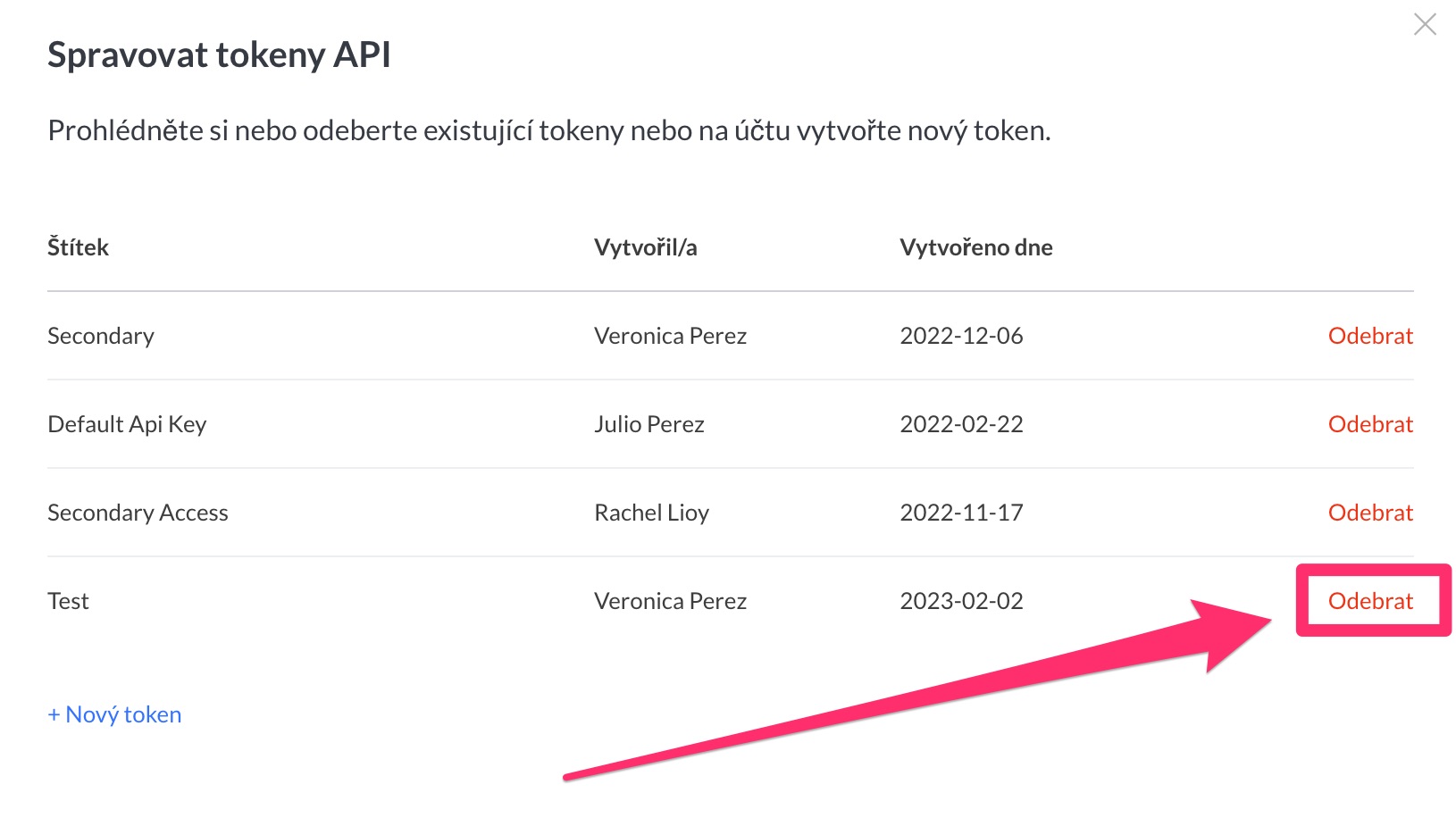Click Rachel Lioy creator name
This screenshot has height=818, width=1456.
pyautogui.click(x=651, y=513)
